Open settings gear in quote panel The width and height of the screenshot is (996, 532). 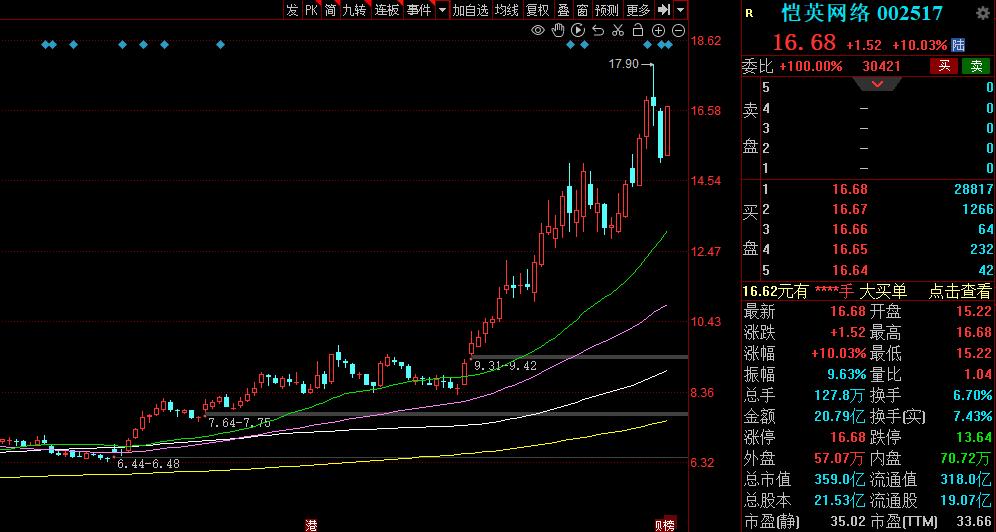point(984,13)
